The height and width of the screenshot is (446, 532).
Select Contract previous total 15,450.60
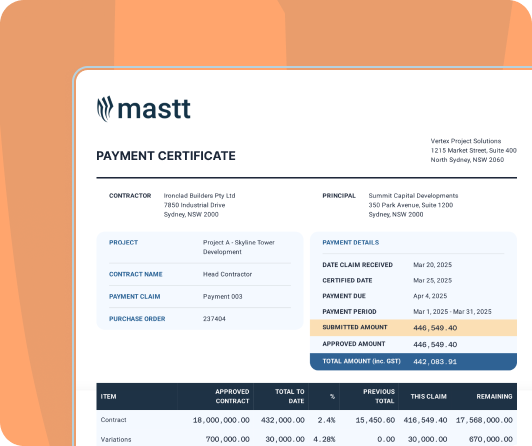[375, 420]
